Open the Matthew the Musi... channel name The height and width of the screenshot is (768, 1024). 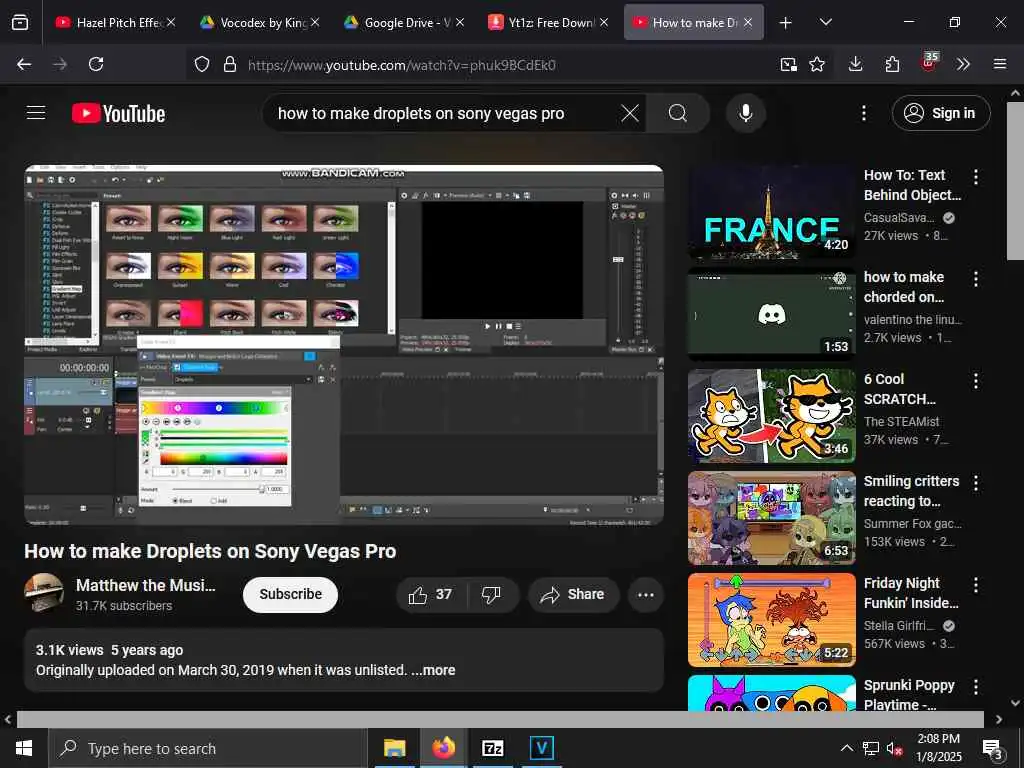coord(145,585)
